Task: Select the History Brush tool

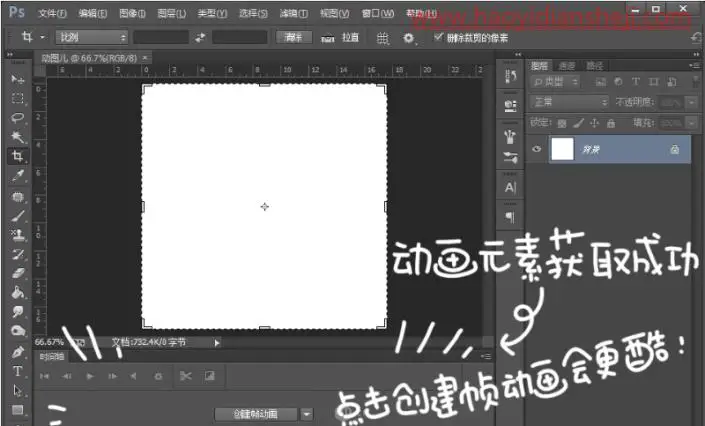Action: pos(18,254)
